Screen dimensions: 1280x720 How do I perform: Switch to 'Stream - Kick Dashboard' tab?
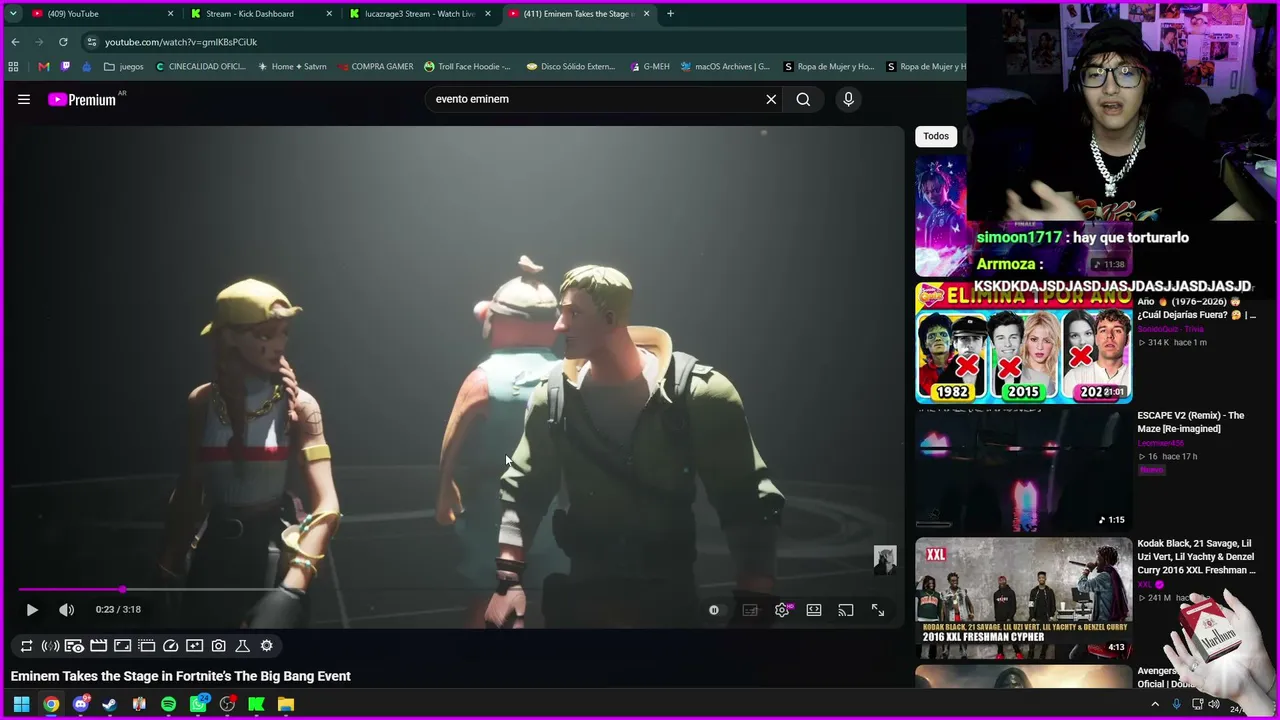click(262, 14)
